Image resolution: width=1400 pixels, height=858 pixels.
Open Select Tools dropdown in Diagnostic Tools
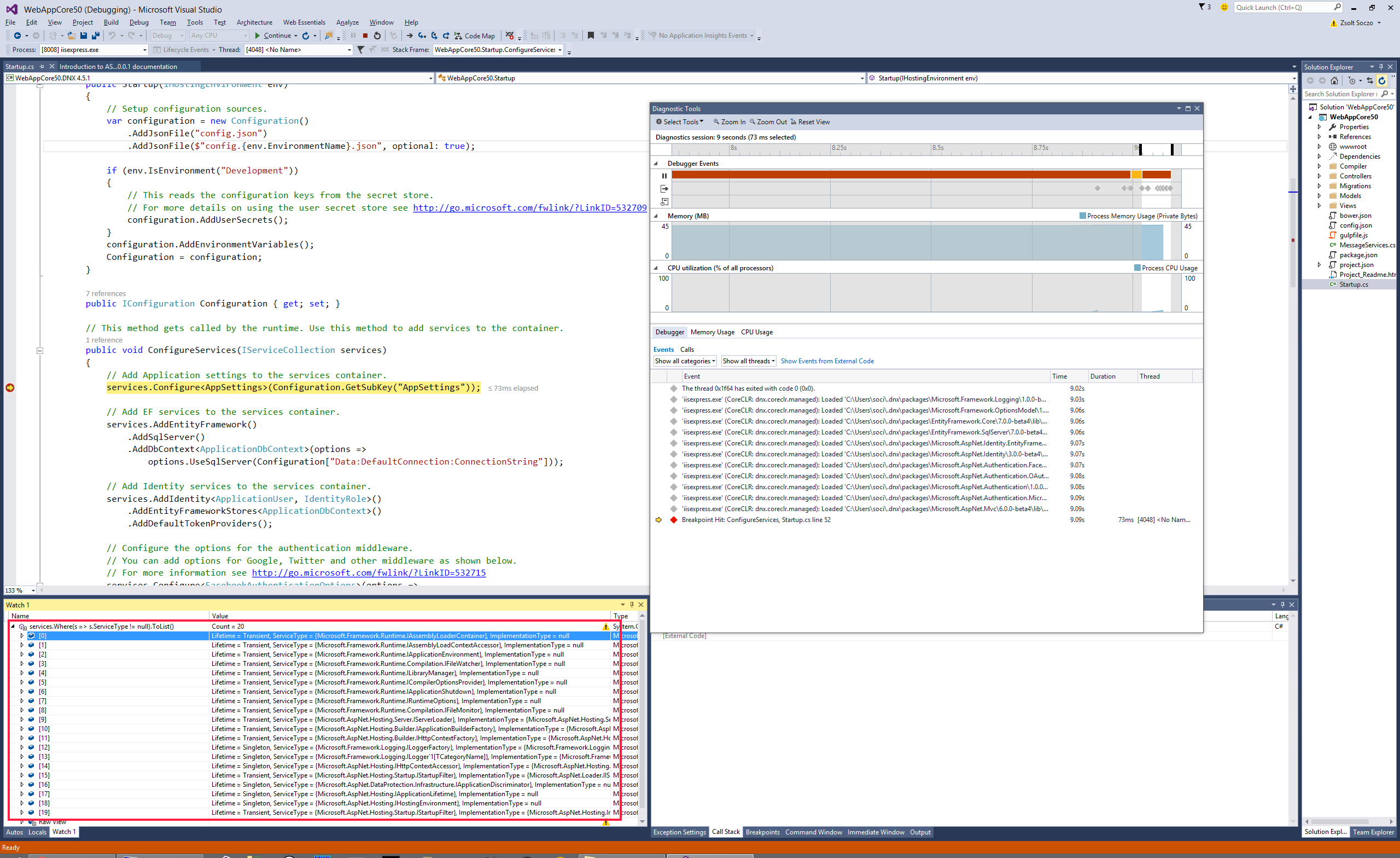click(x=680, y=122)
